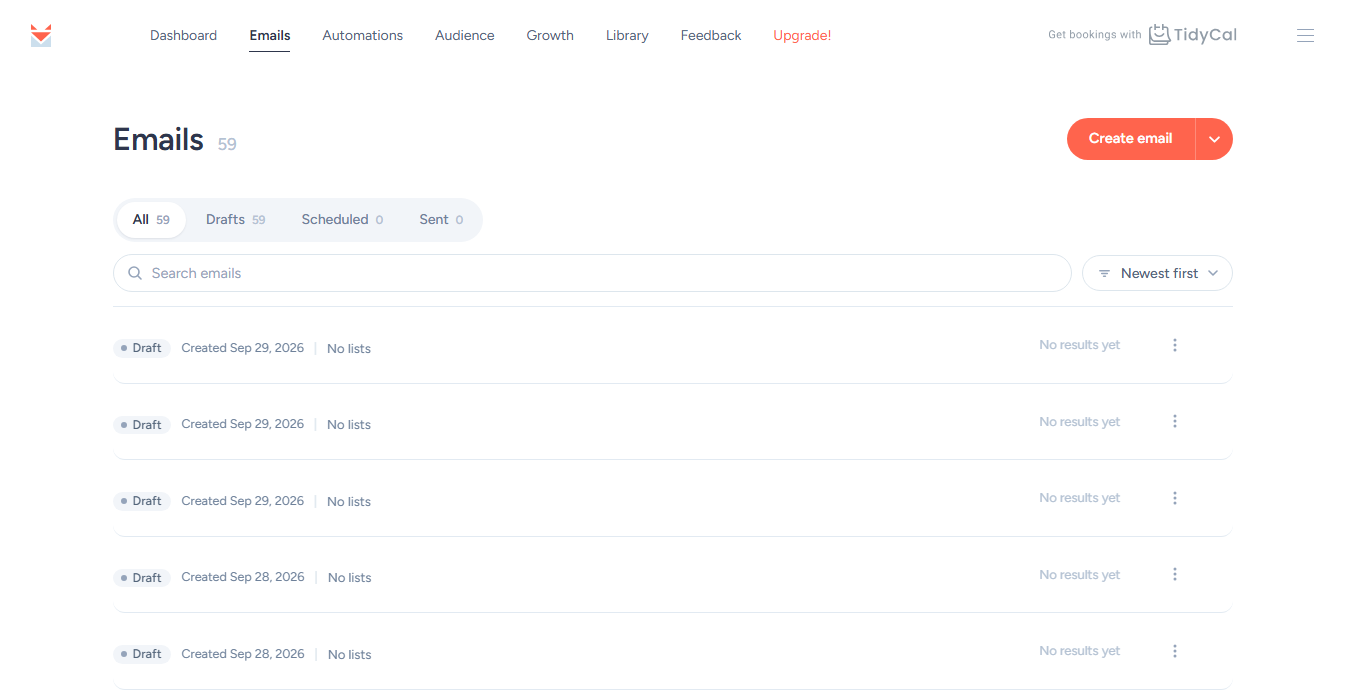Click 'No lists' on the topmost row
The width and height of the screenshot is (1360, 700).
[x=349, y=348]
